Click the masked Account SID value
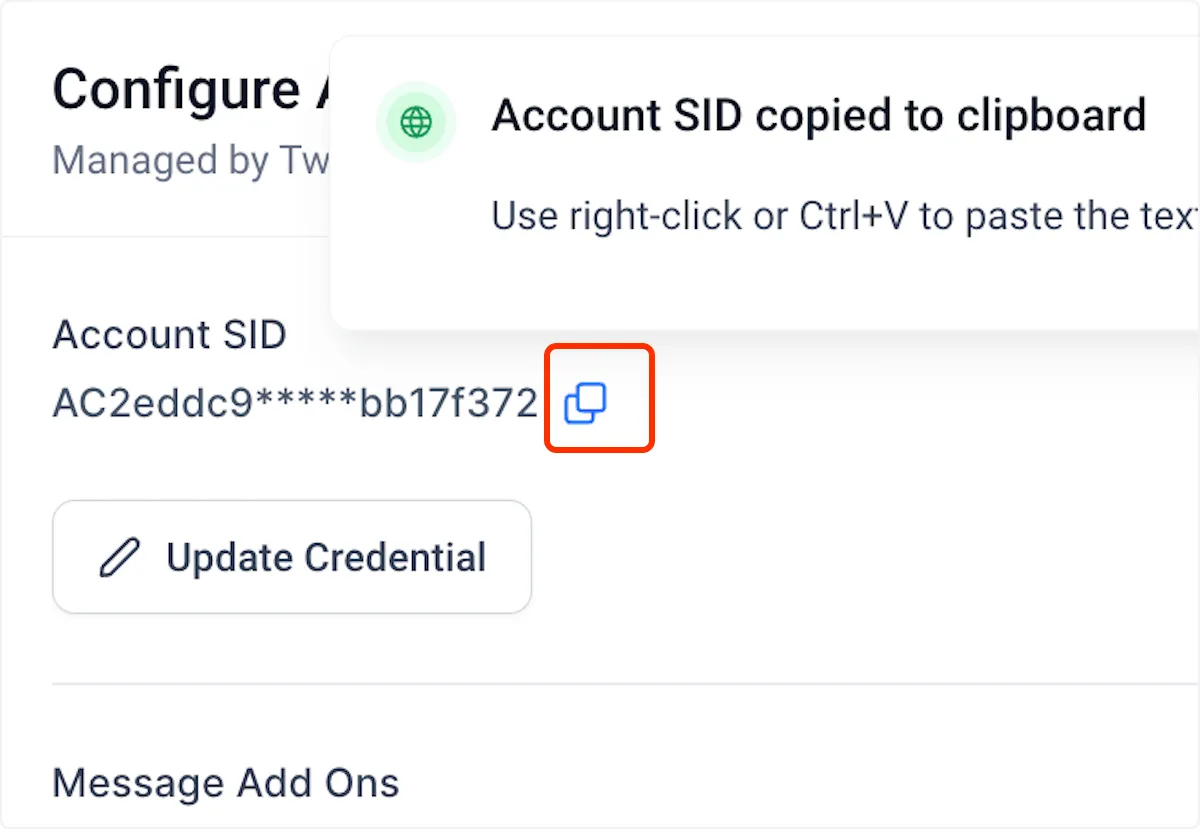 [x=295, y=403]
